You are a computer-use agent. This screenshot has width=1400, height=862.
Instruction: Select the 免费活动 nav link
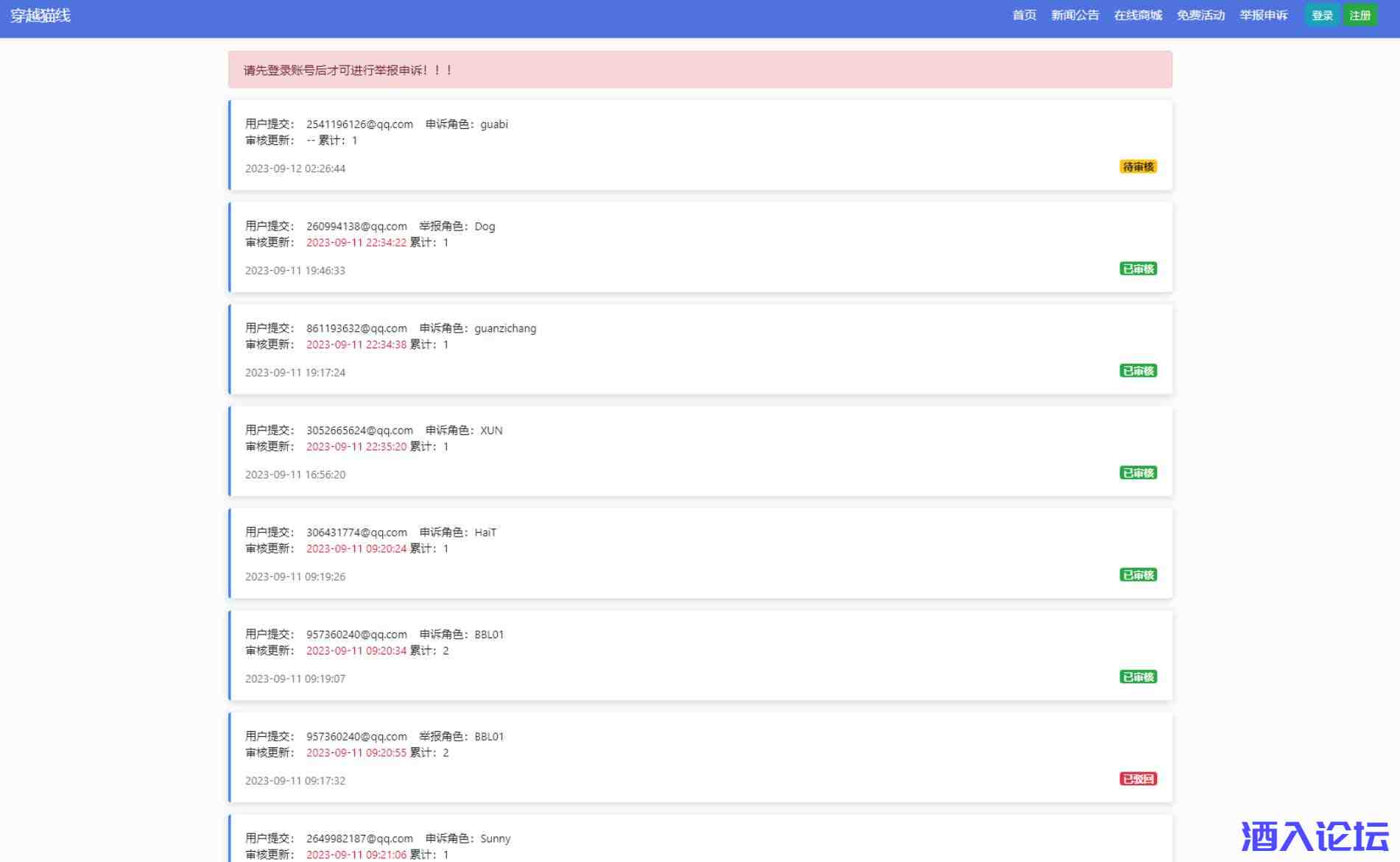[x=1200, y=15]
